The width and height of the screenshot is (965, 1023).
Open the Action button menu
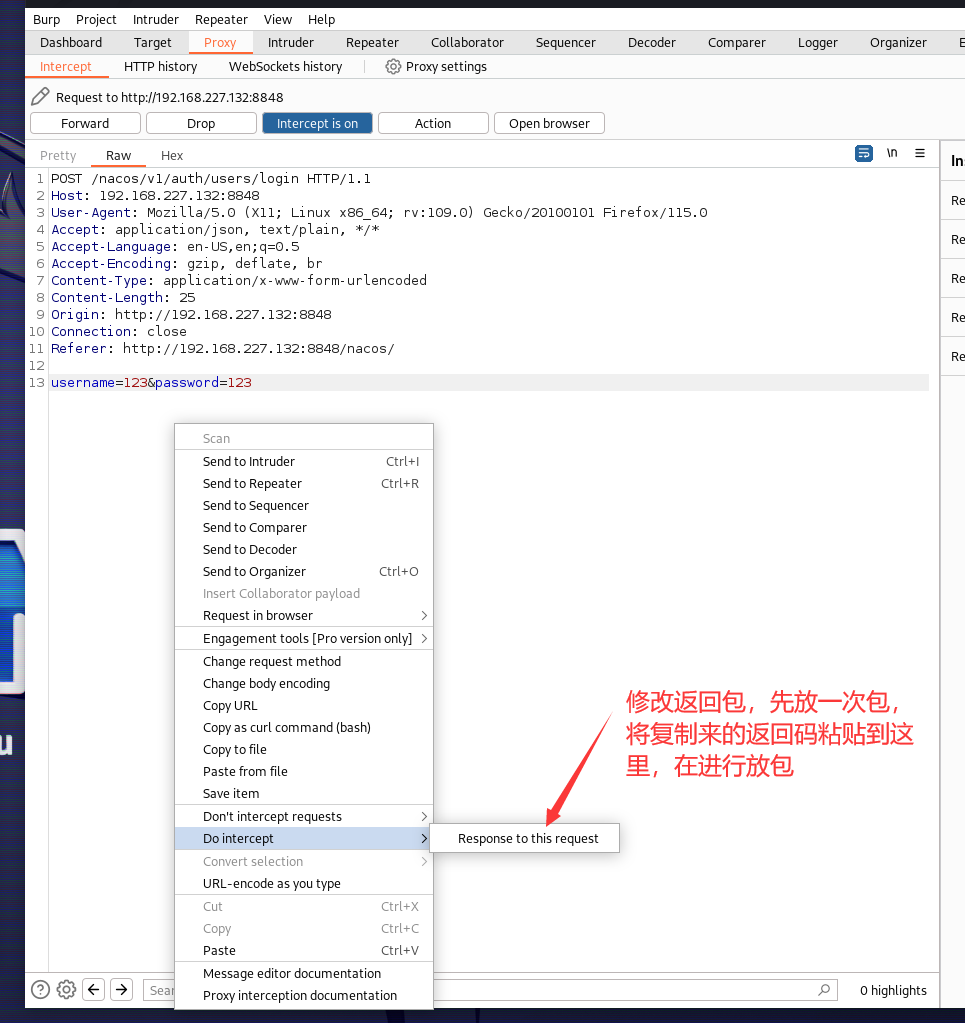[433, 123]
